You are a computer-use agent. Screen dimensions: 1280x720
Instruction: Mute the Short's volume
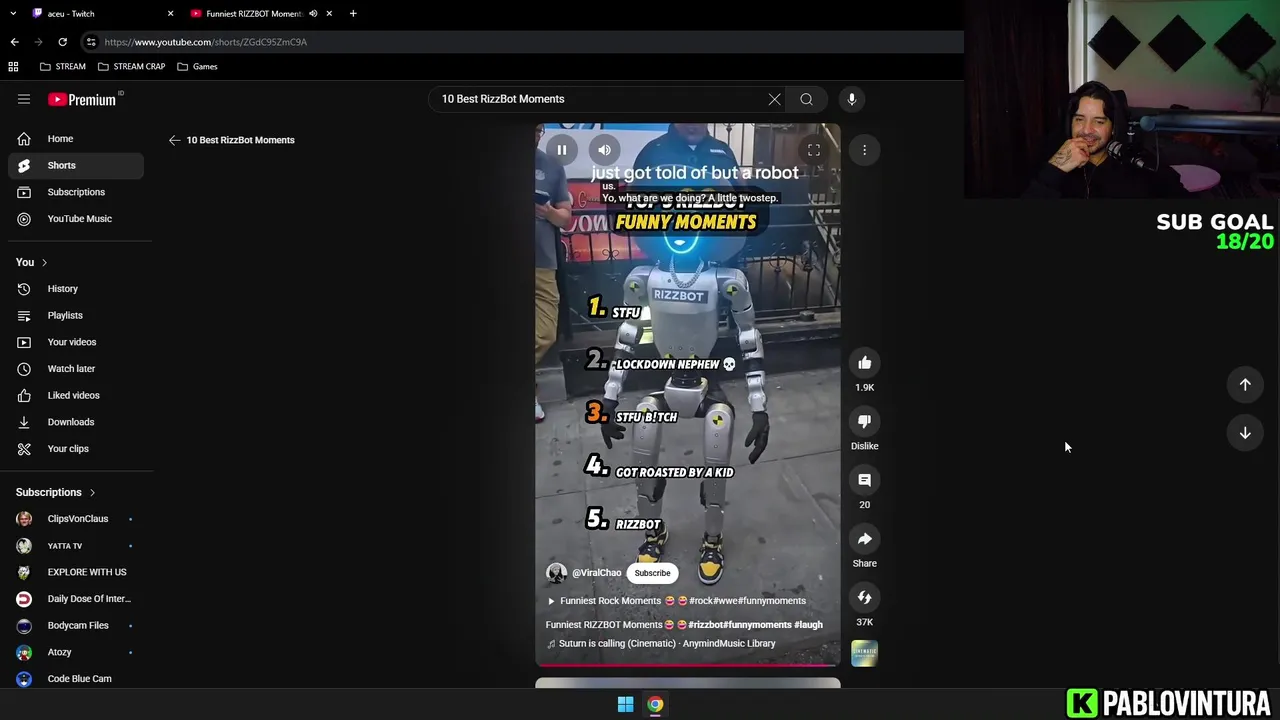(x=604, y=150)
